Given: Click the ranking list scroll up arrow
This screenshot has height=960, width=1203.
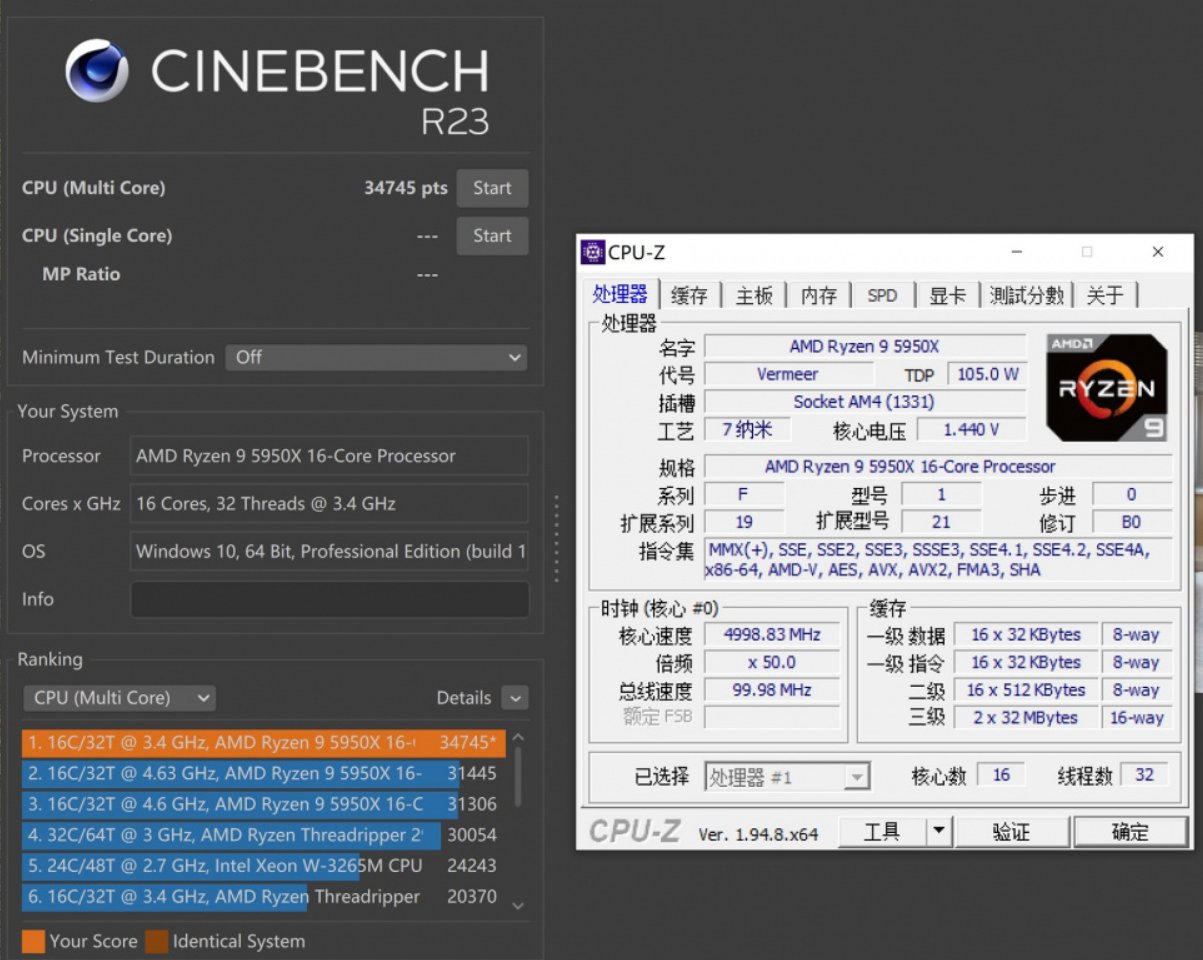Looking at the screenshot, I should 518,738.
